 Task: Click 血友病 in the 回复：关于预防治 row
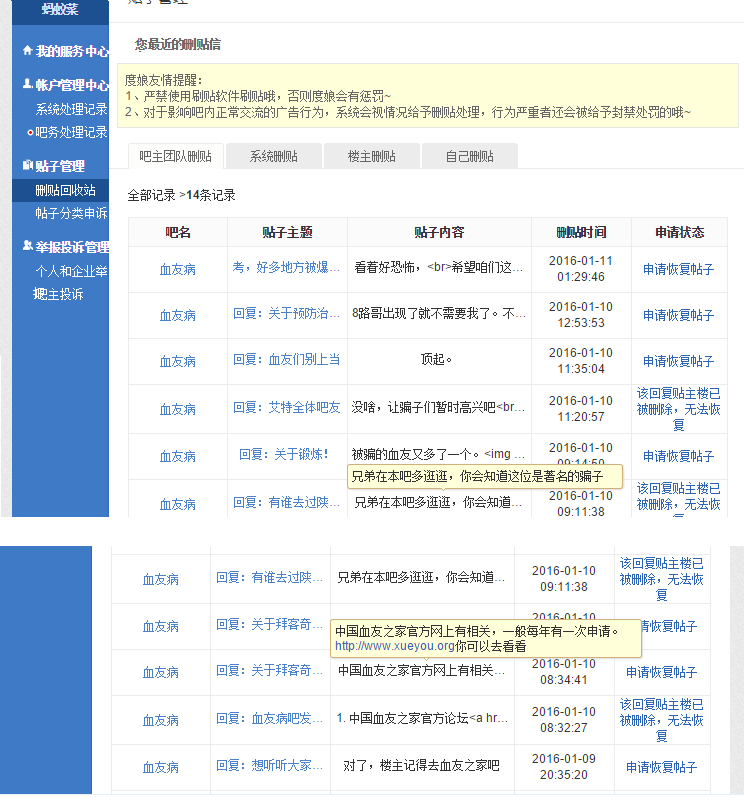[177, 315]
